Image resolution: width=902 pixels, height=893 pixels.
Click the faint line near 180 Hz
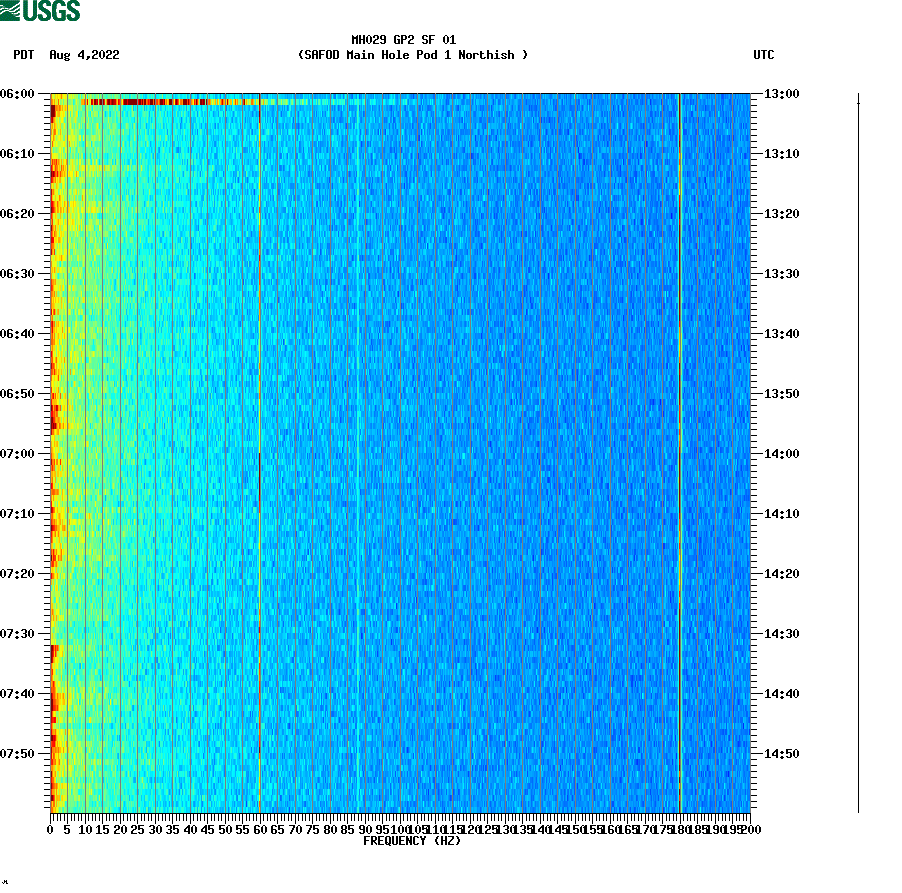coord(679,450)
